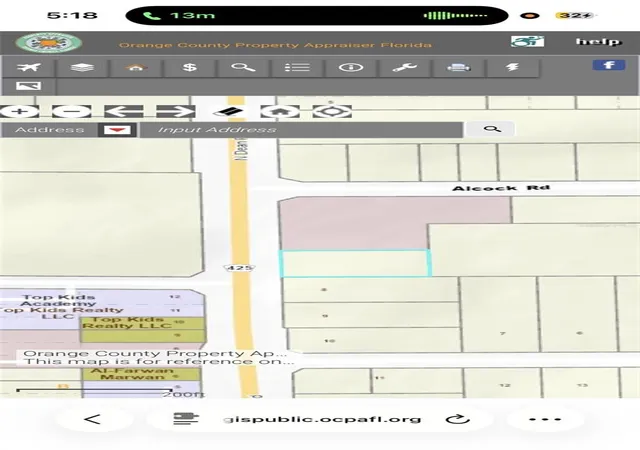This screenshot has height=450, width=640.
Task: Zoom in with the plus button
Action: [19, 111]
